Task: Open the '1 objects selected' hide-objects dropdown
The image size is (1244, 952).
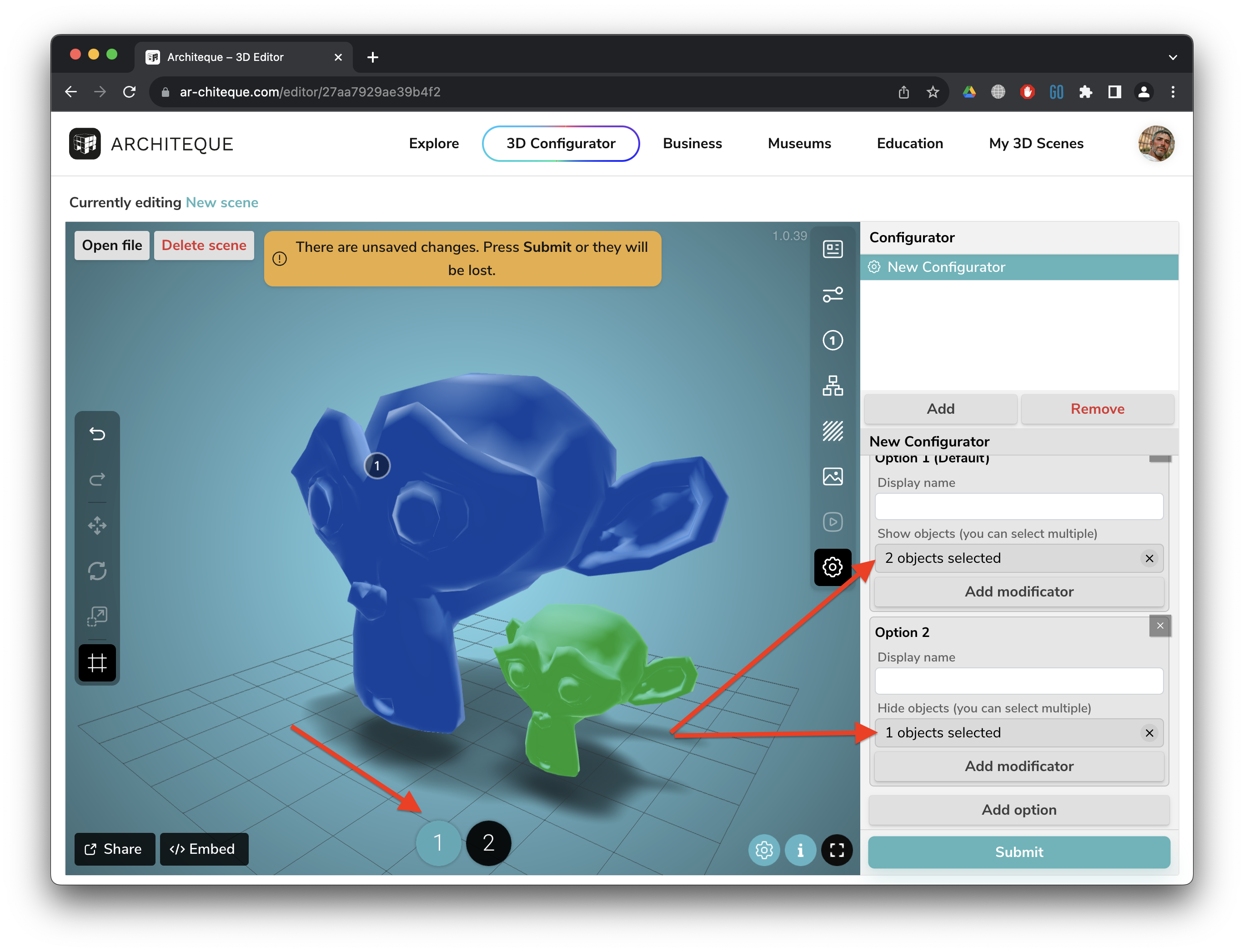Action: pos(1009,733)
